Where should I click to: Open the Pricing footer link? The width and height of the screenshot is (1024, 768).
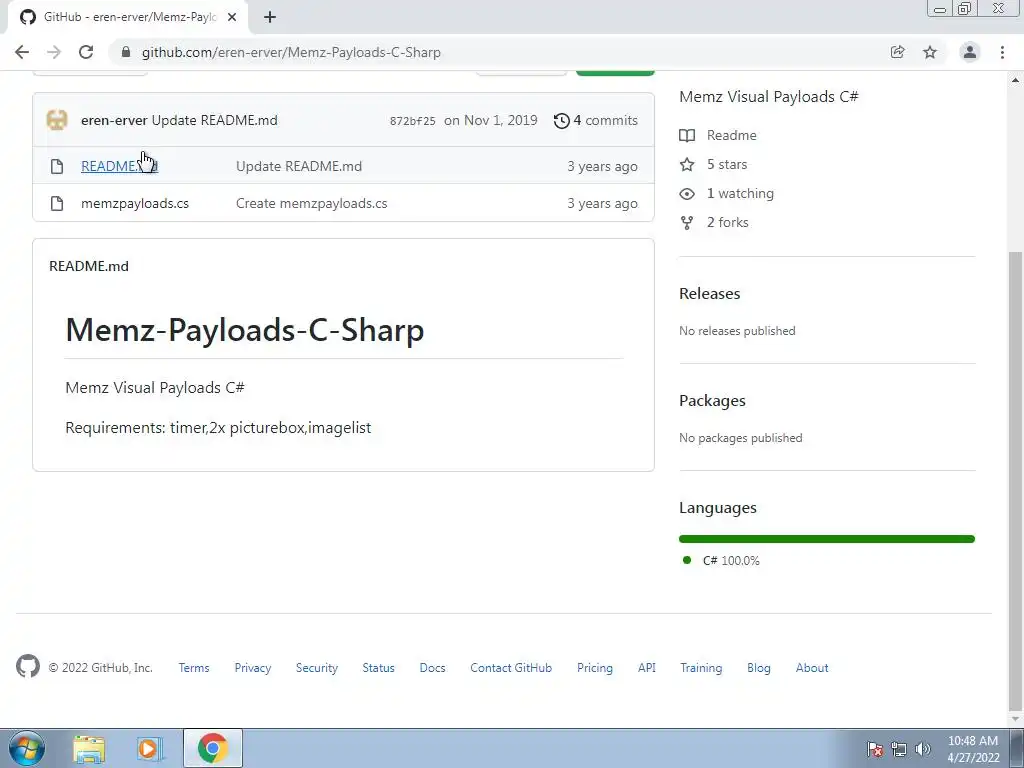[595, 667]
